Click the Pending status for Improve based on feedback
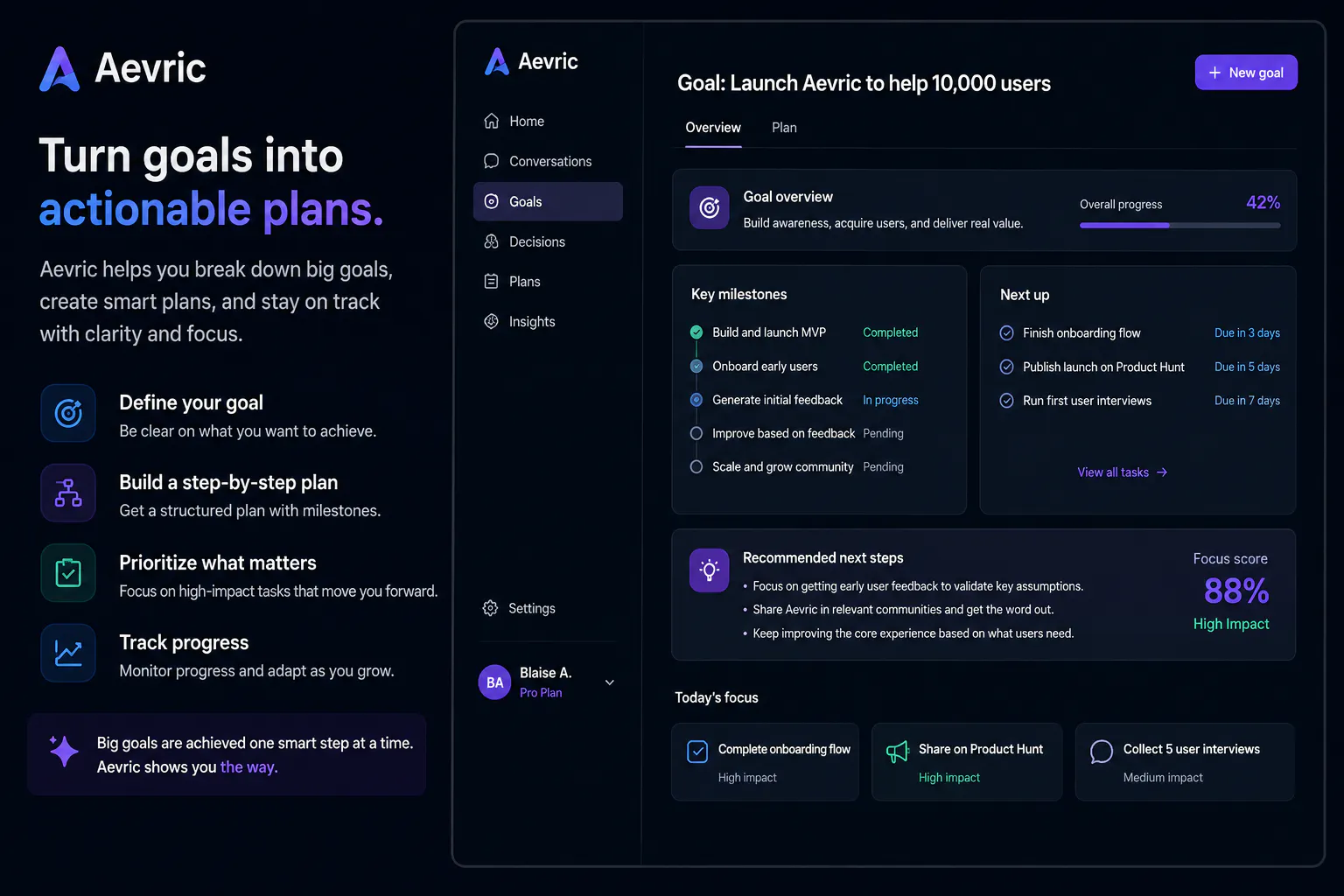This screenshot has height=896, width=1344. pyautogui.click(x=883, y=433)
